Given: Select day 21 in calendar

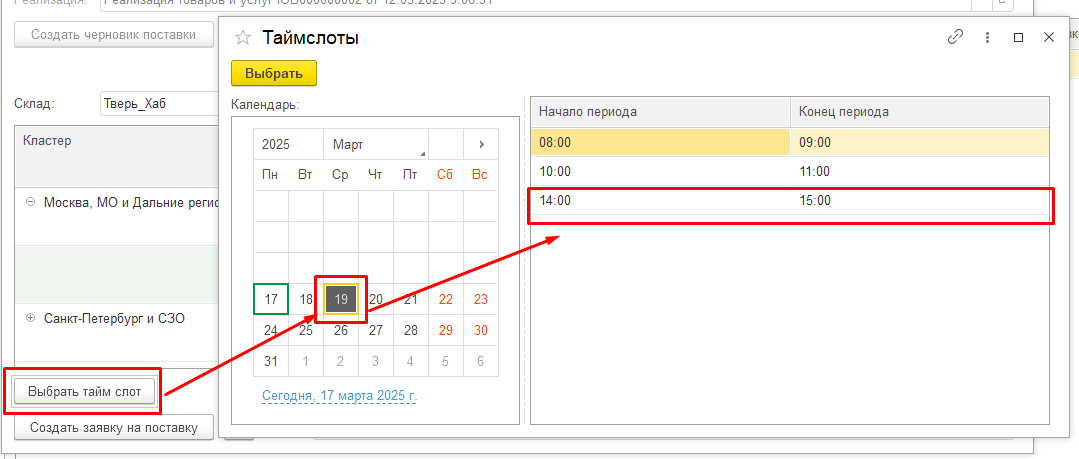Looking at the screenshot, I should (x=411, y=299).
